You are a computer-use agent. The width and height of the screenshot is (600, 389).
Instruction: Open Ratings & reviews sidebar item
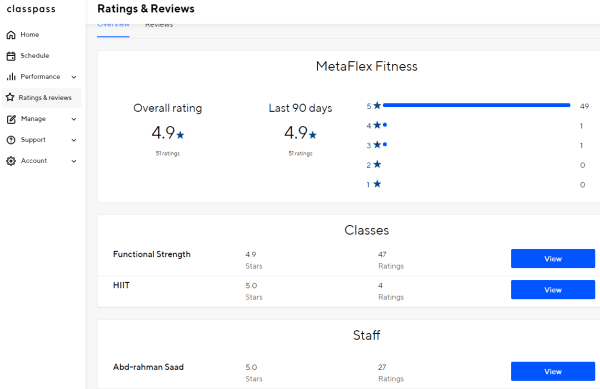coord(42,98)
